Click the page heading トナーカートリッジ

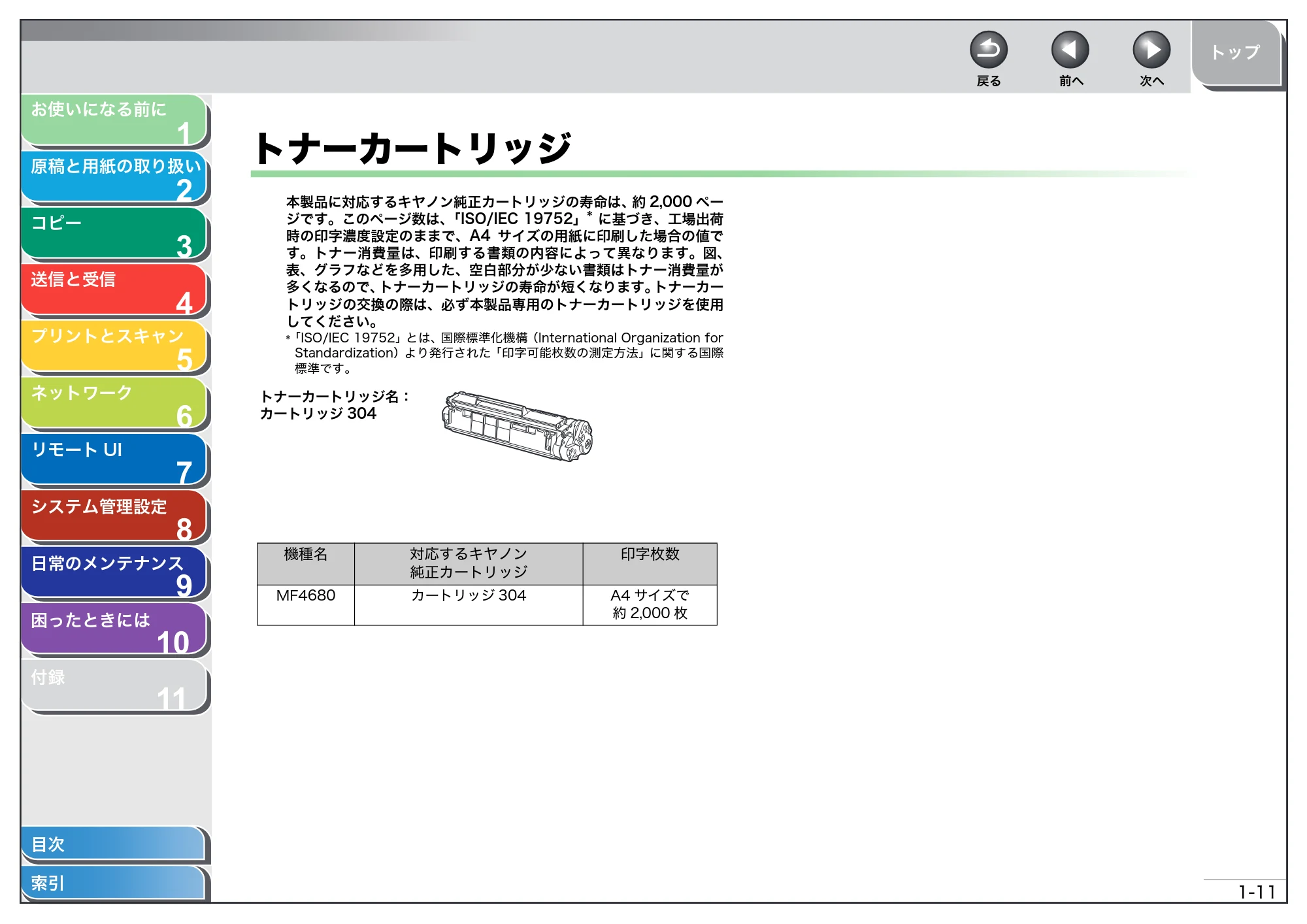[x=413, y=148]
